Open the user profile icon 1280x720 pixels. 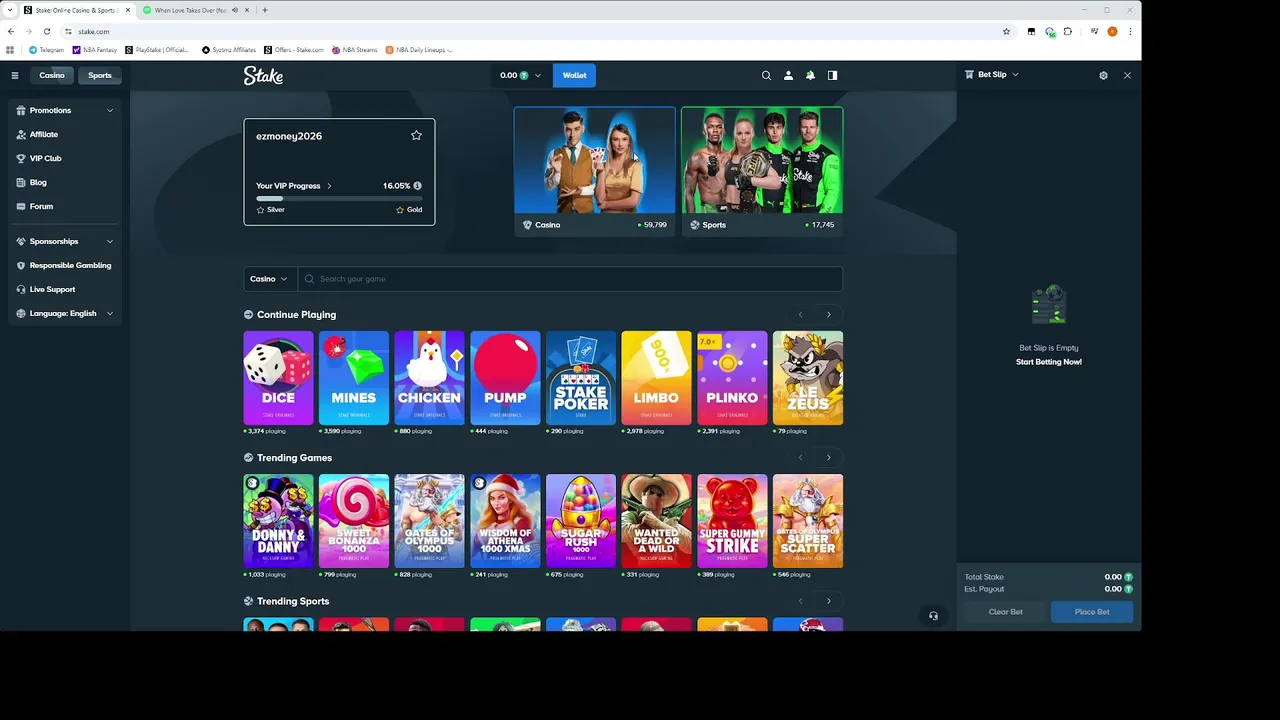click(788, 75)
